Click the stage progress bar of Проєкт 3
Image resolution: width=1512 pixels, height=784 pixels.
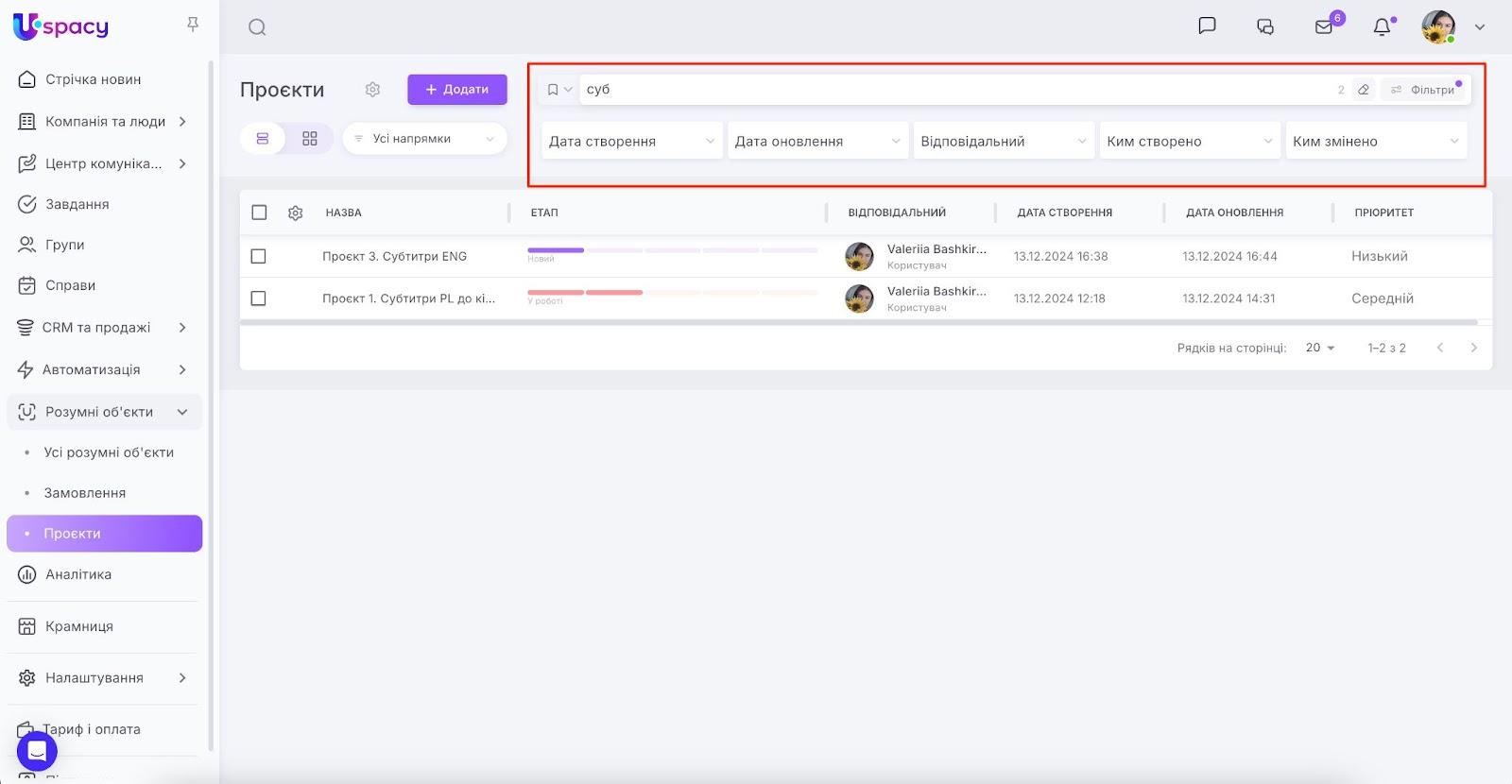[672, 250]
